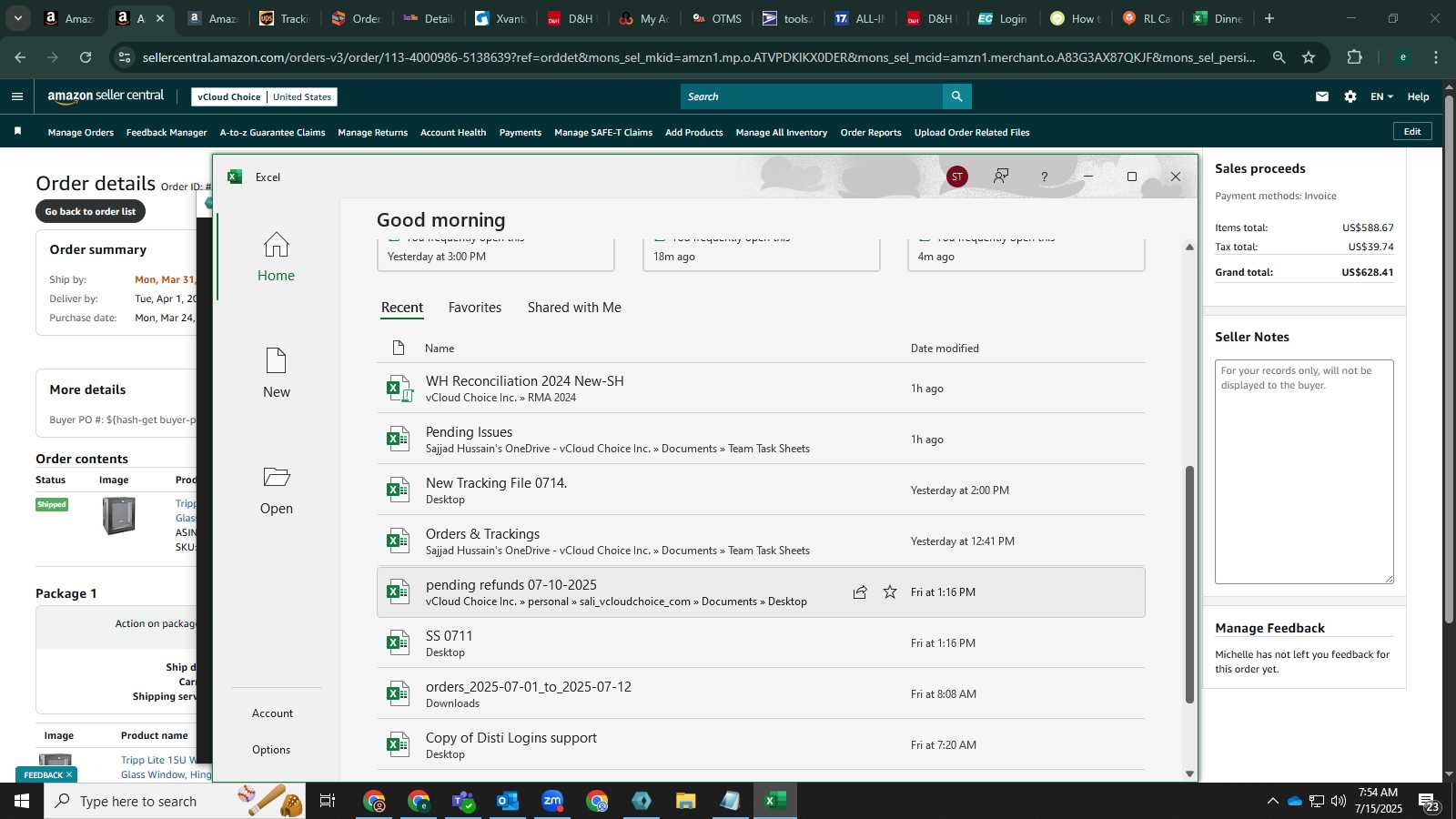Open Manage All Inventory menu item
The height and width of the screenshot is (819, 1456).
tap(782, 133)
